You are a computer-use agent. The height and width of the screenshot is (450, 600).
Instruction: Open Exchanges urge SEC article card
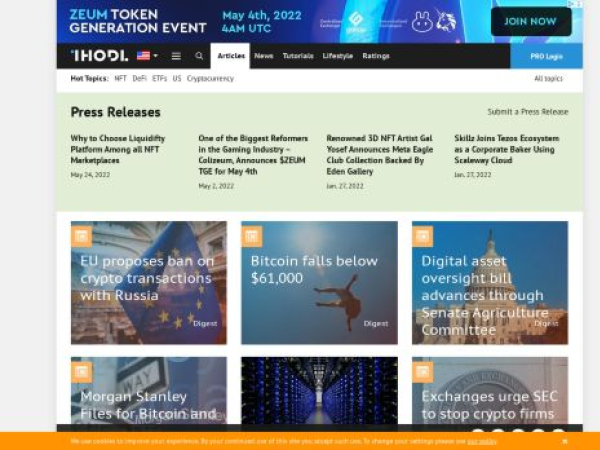point(490,390)
